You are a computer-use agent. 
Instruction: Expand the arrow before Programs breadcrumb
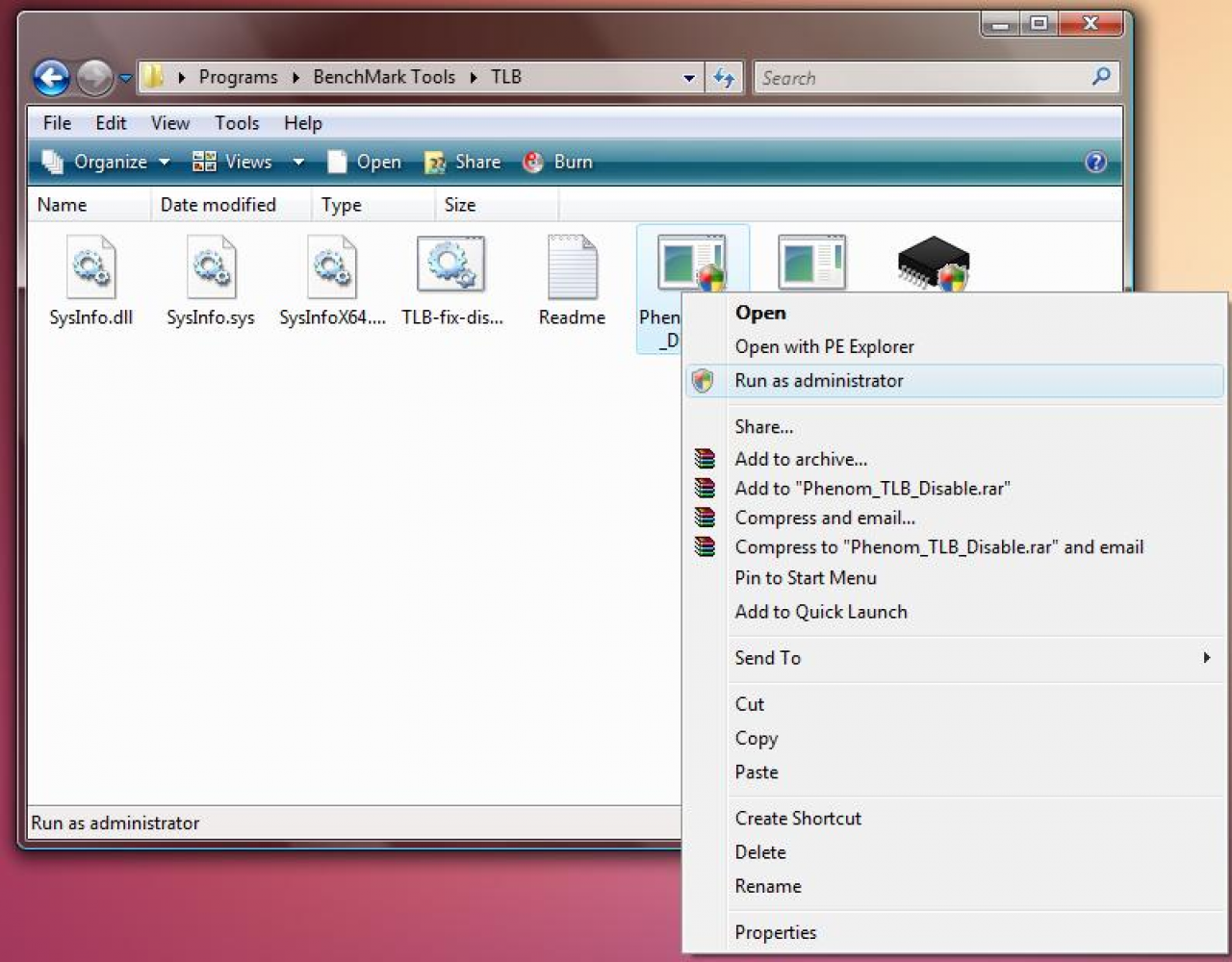pyautogui.click(x=181, y=78)
